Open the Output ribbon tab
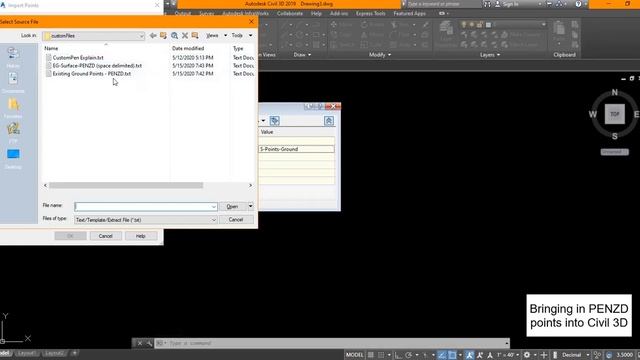The width and height of the screenshot is (640, 360). (182, 13)
